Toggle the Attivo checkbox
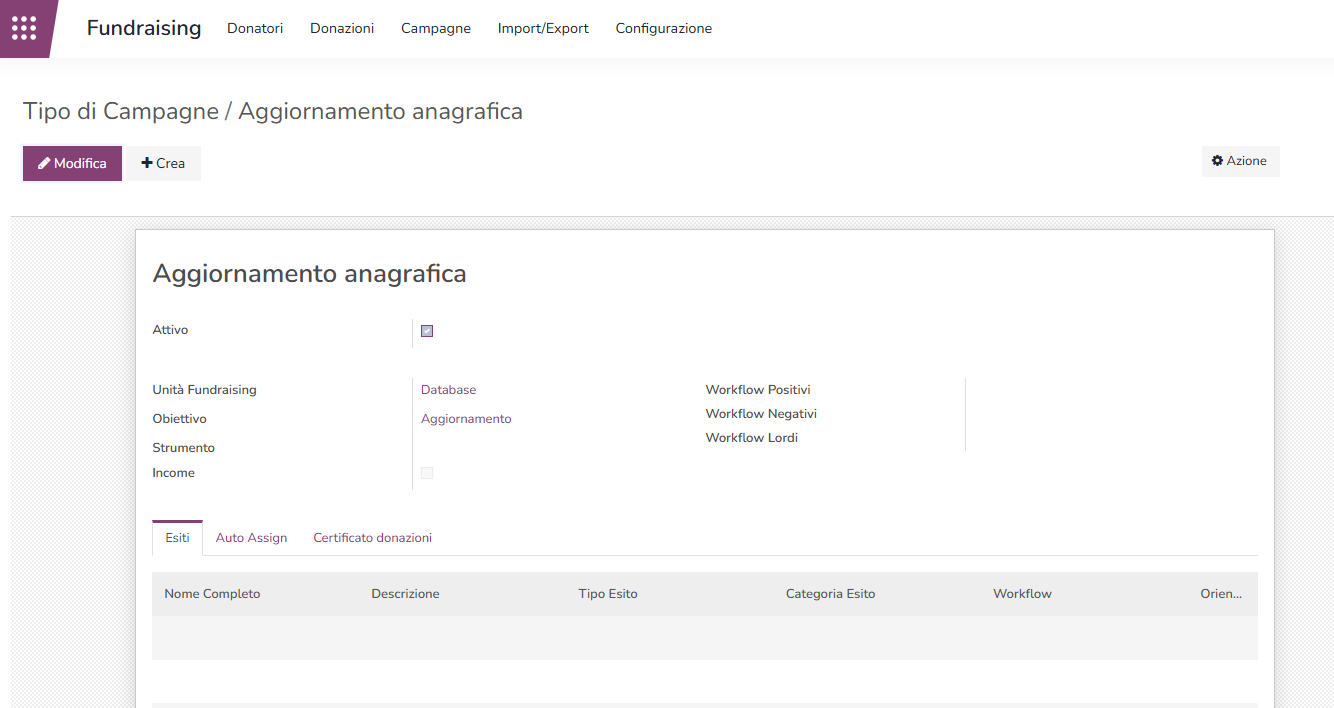Screen dimensions: 1334x708 point(427,331)
